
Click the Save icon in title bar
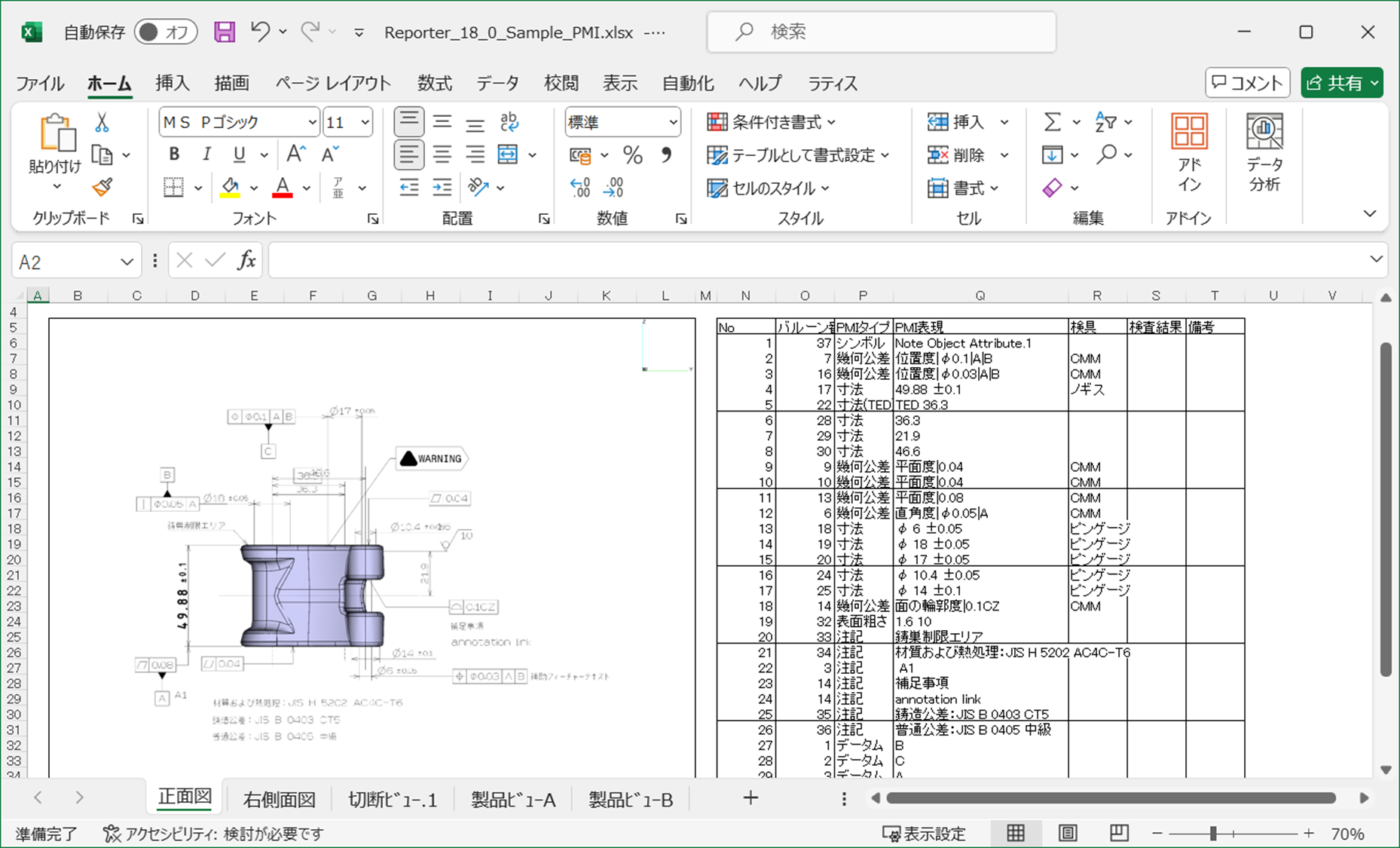225,32
